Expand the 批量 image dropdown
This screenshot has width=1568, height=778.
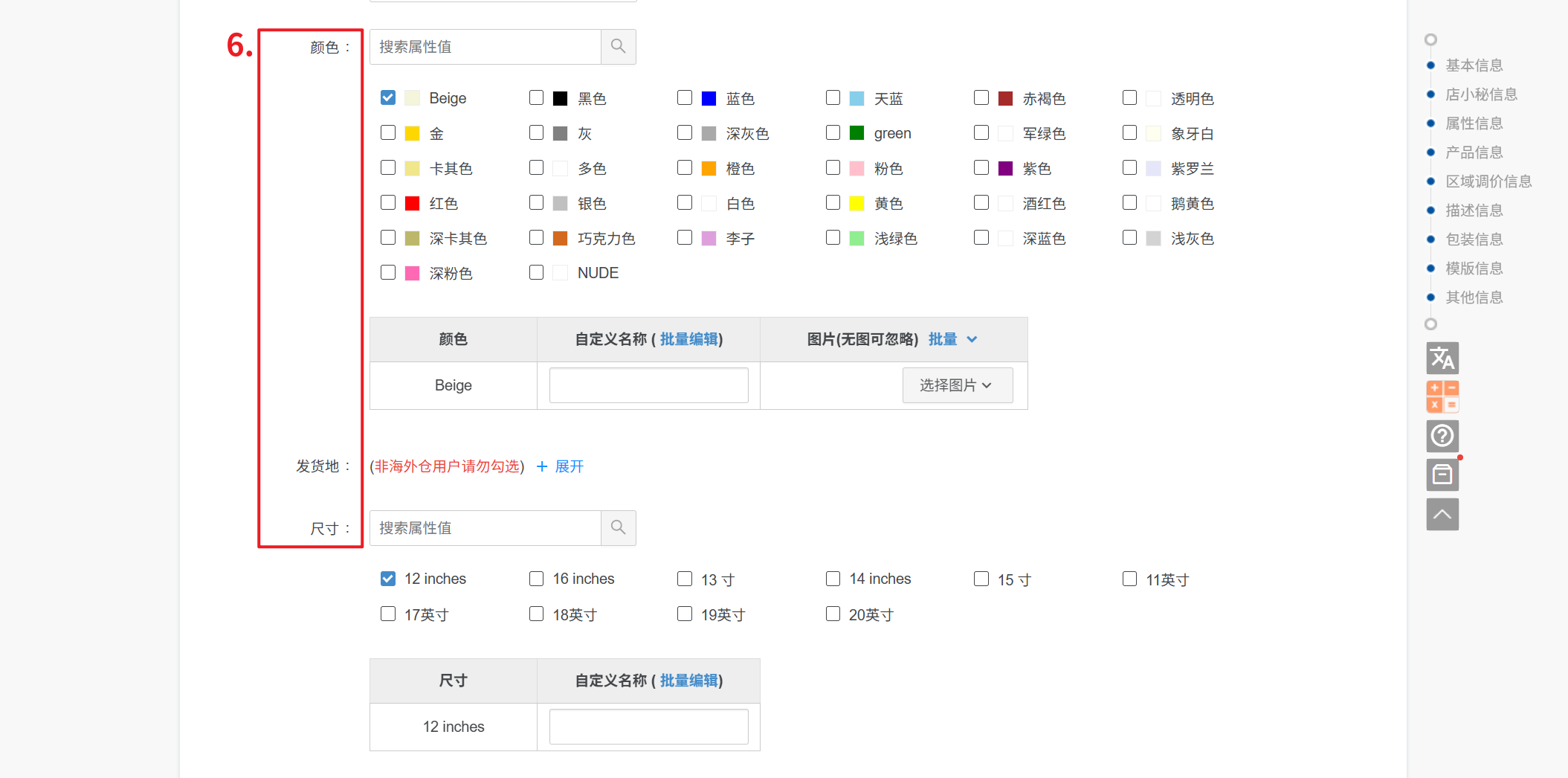952,339
